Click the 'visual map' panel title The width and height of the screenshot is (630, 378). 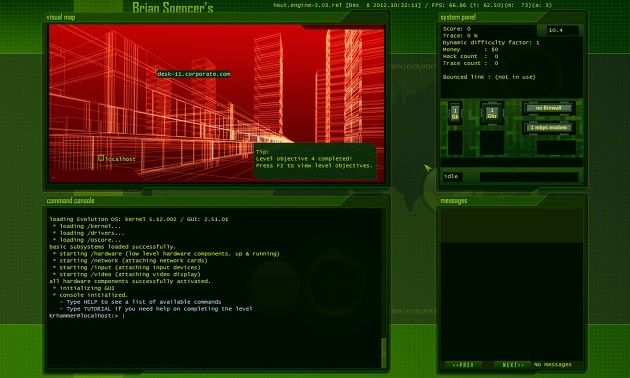(61, 17)
